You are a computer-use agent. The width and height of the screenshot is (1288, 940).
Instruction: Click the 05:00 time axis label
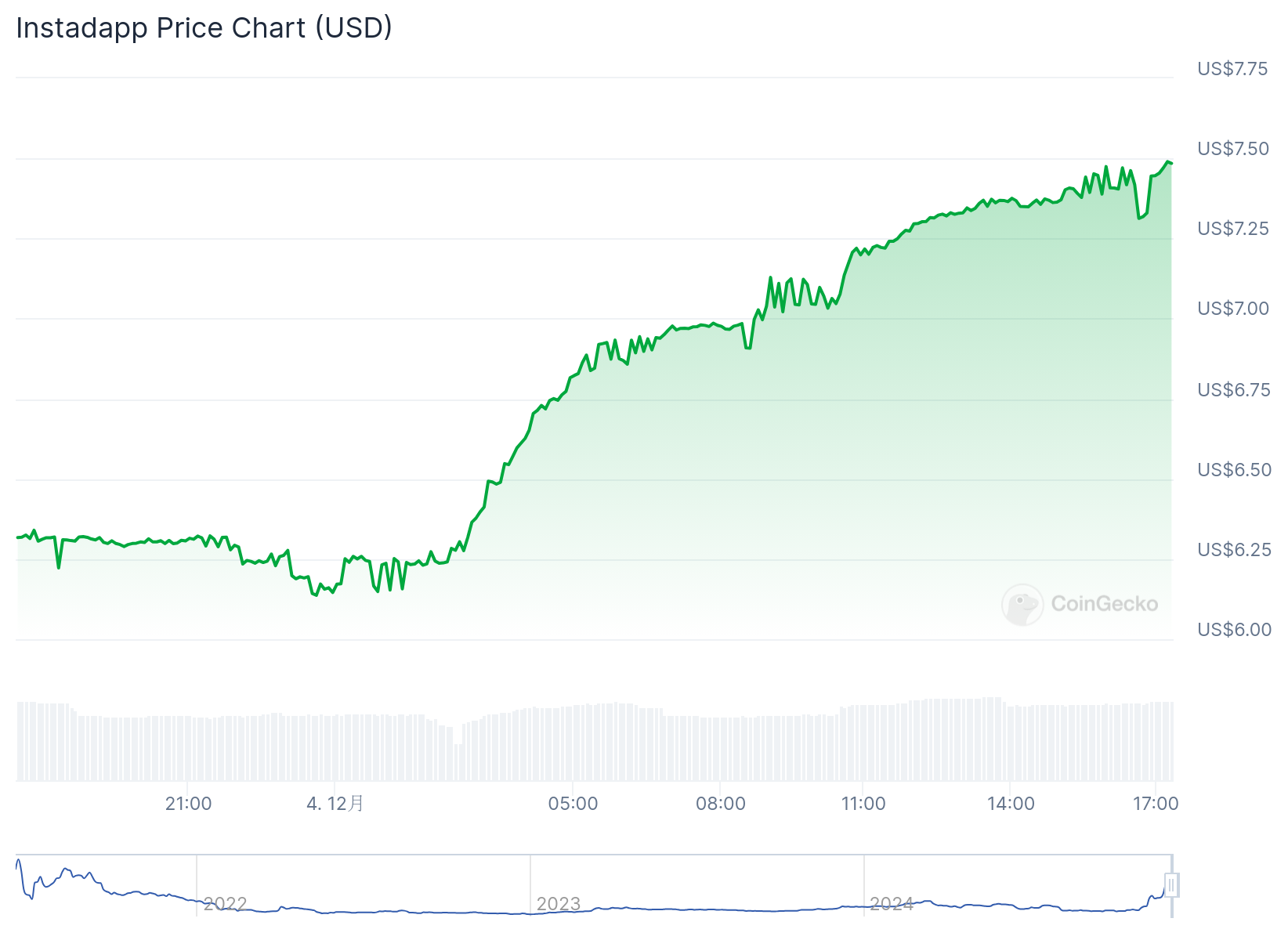[573, 804]
